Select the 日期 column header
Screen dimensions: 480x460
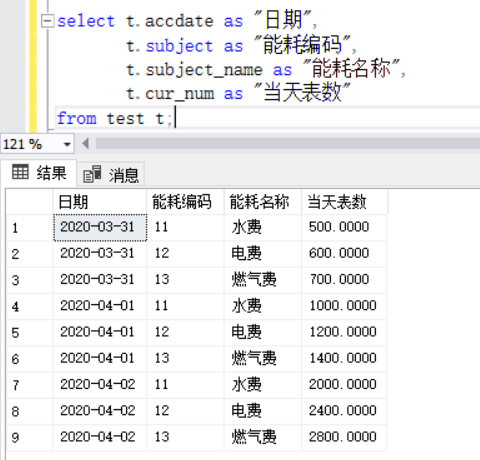[x=99, y=202]
